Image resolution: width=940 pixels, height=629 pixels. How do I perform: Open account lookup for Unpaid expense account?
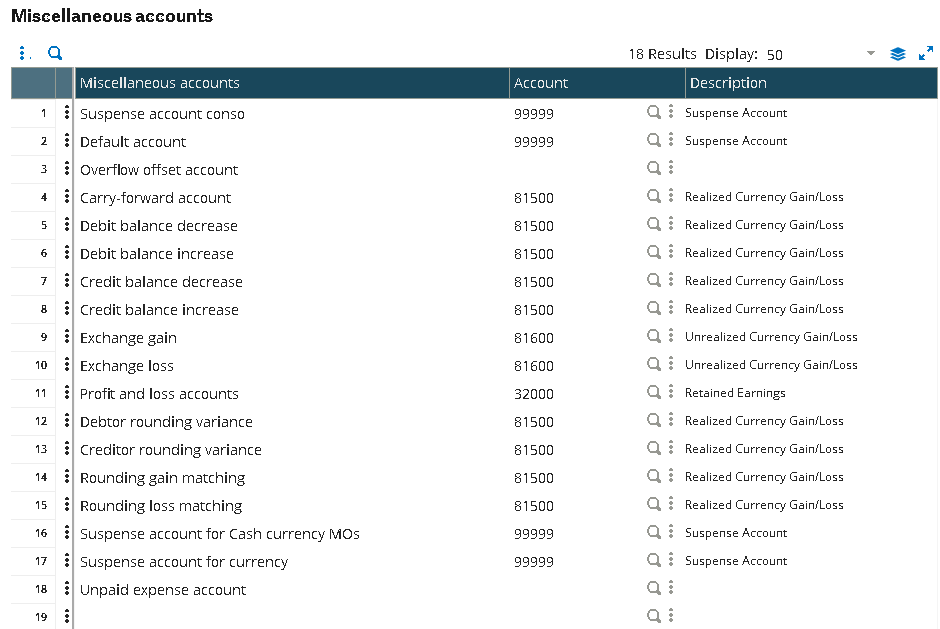[653, 588]
